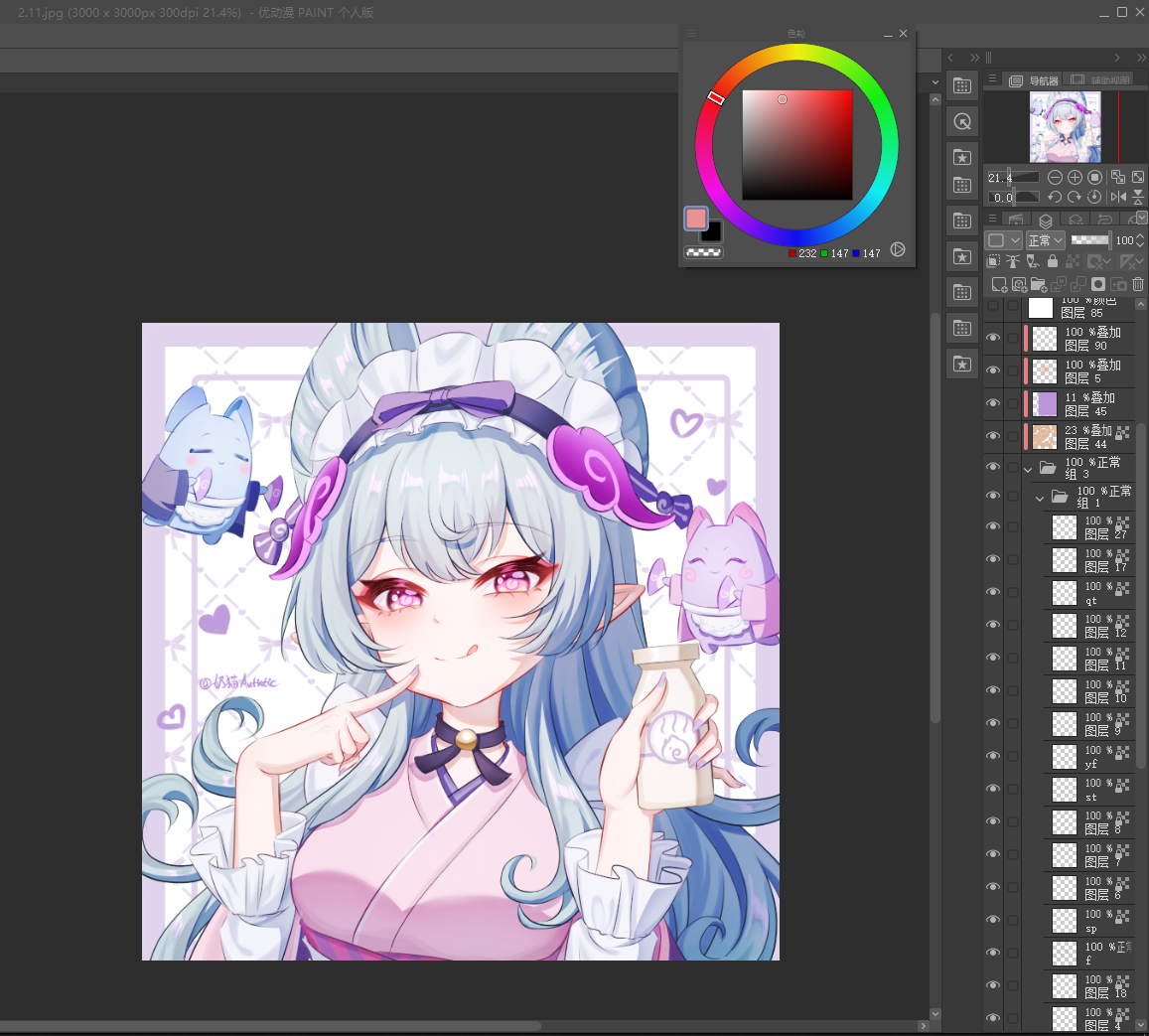Enable lock layer padlock icon
The width and height of the screenshot is (1149, 1036).
1053,261
